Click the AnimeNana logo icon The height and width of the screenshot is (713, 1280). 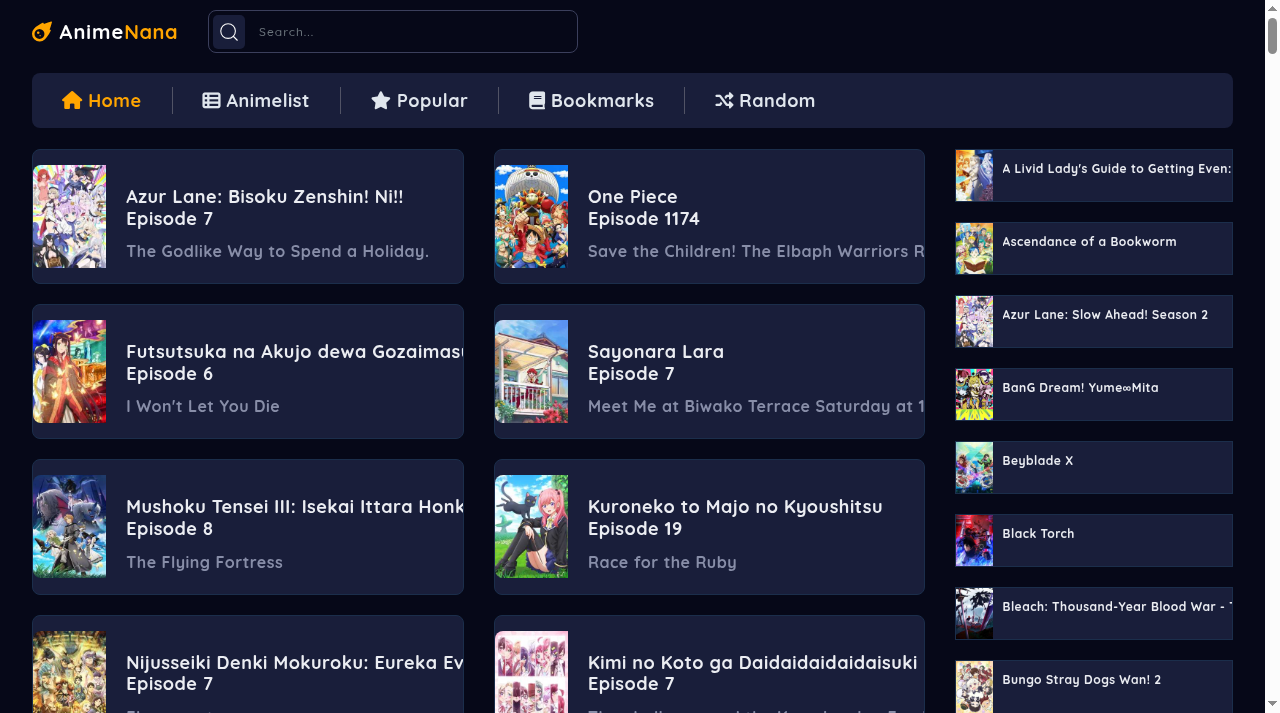[42, 32]
